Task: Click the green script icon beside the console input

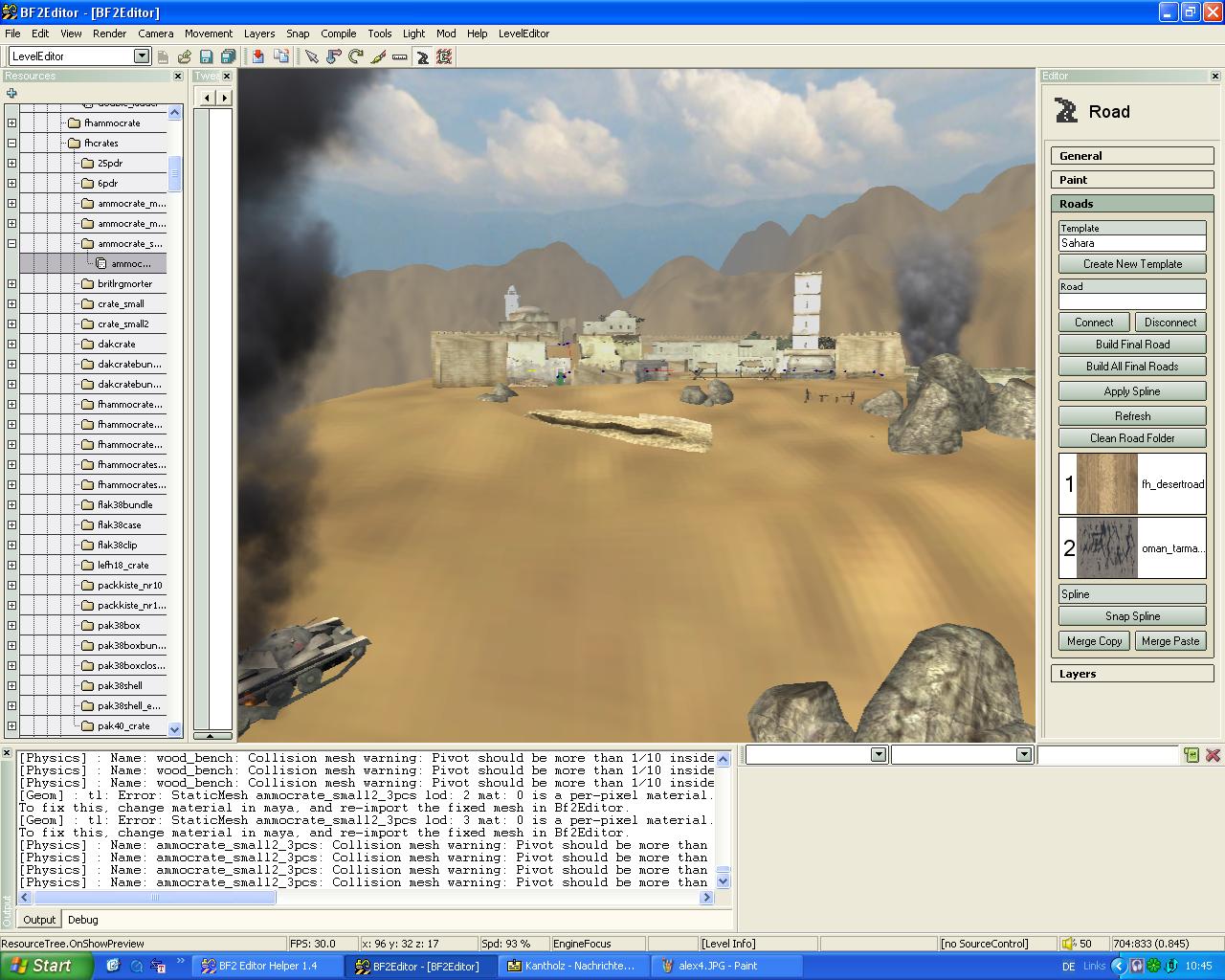Action: coord(1192,755)
